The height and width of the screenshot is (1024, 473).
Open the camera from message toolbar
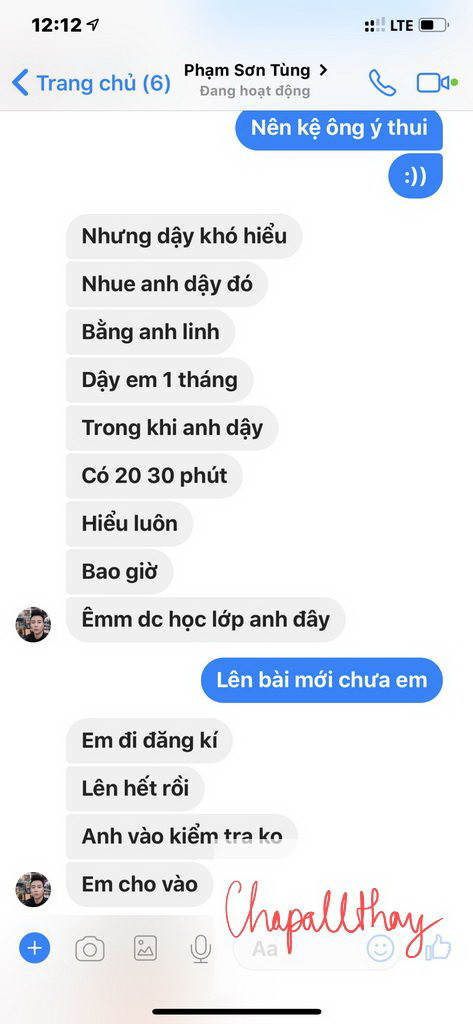point(90,948)
